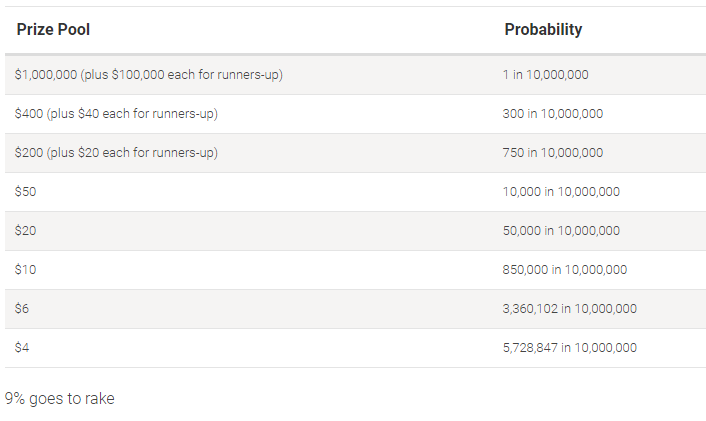Screen dimensions: 706x421
Task: Click the 3,360,102 in 10,000,000 probability
Action: [569, 309]
